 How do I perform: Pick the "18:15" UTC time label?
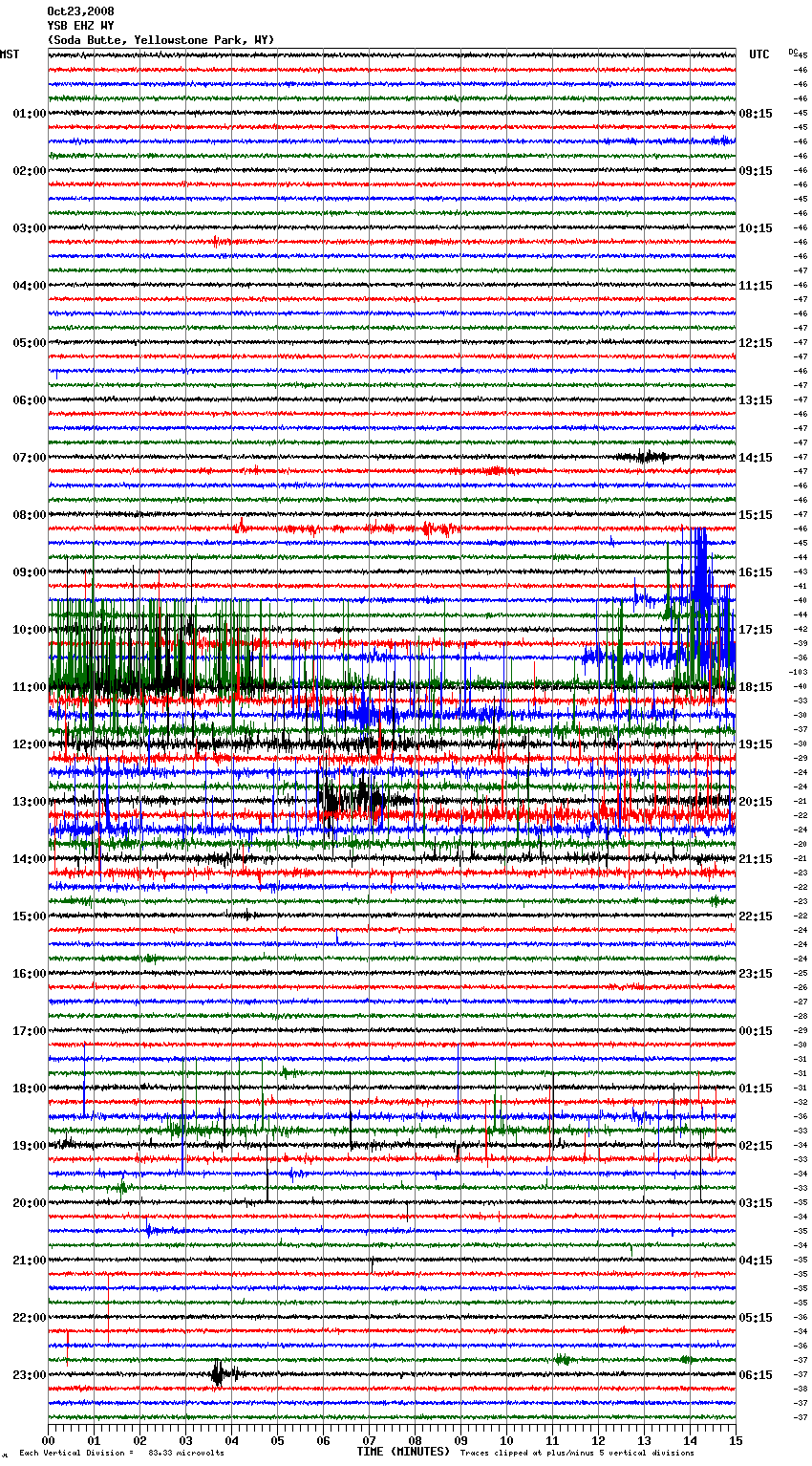tap(756, 687)
